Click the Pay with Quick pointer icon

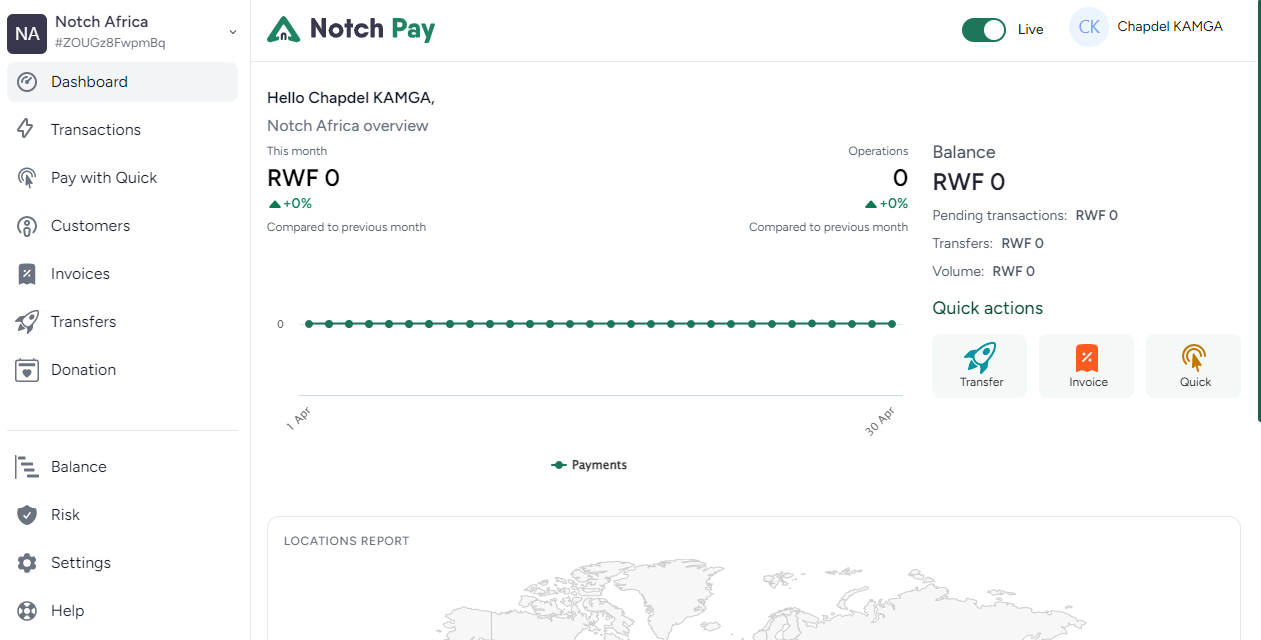pyautogui.click(x=27, y=178)
